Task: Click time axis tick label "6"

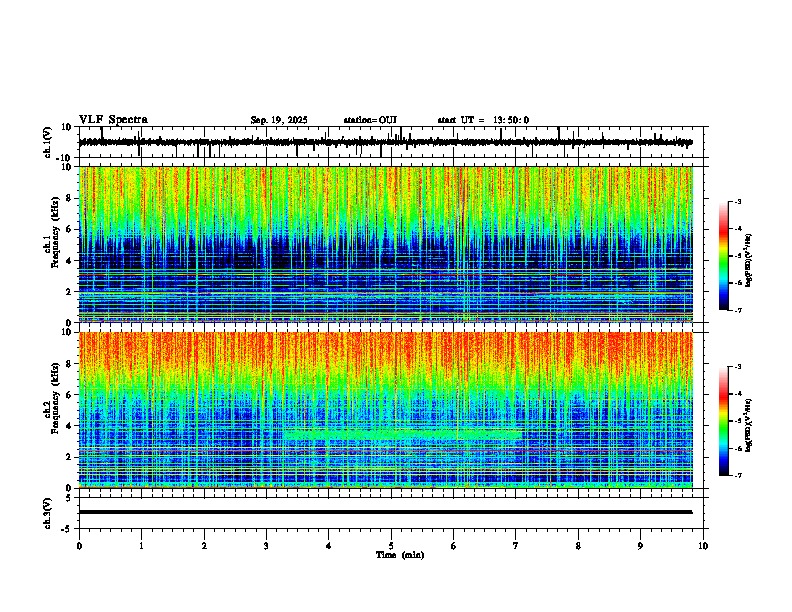Action: pos(454,546)
